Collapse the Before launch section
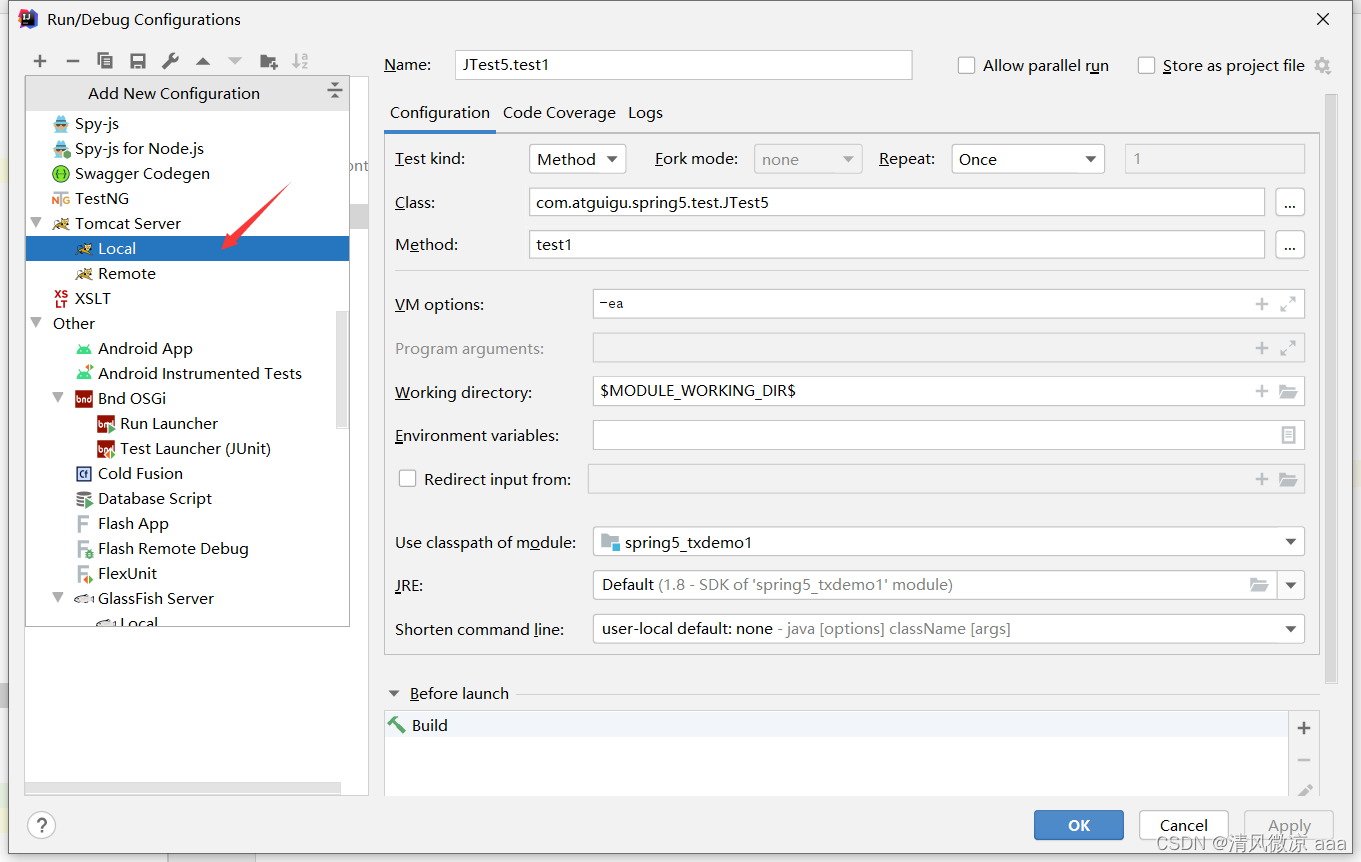Image resolution: width=1361 pixels, height=862 pixels. (394, 694)
